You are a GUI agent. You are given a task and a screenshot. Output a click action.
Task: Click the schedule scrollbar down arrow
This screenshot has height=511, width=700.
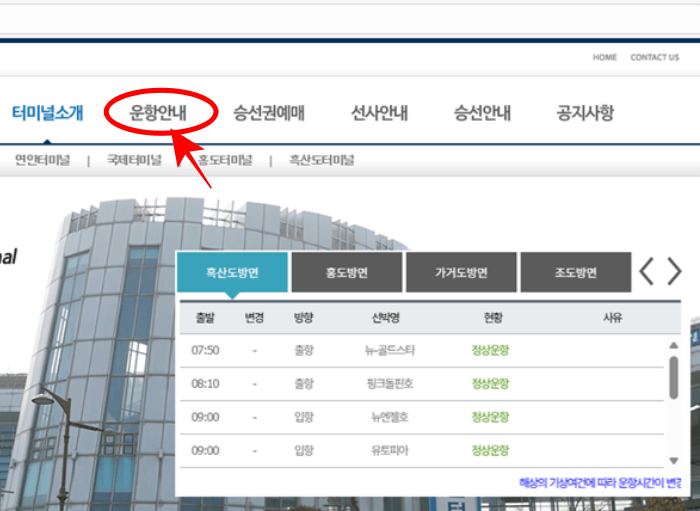(x=674, y=461)
